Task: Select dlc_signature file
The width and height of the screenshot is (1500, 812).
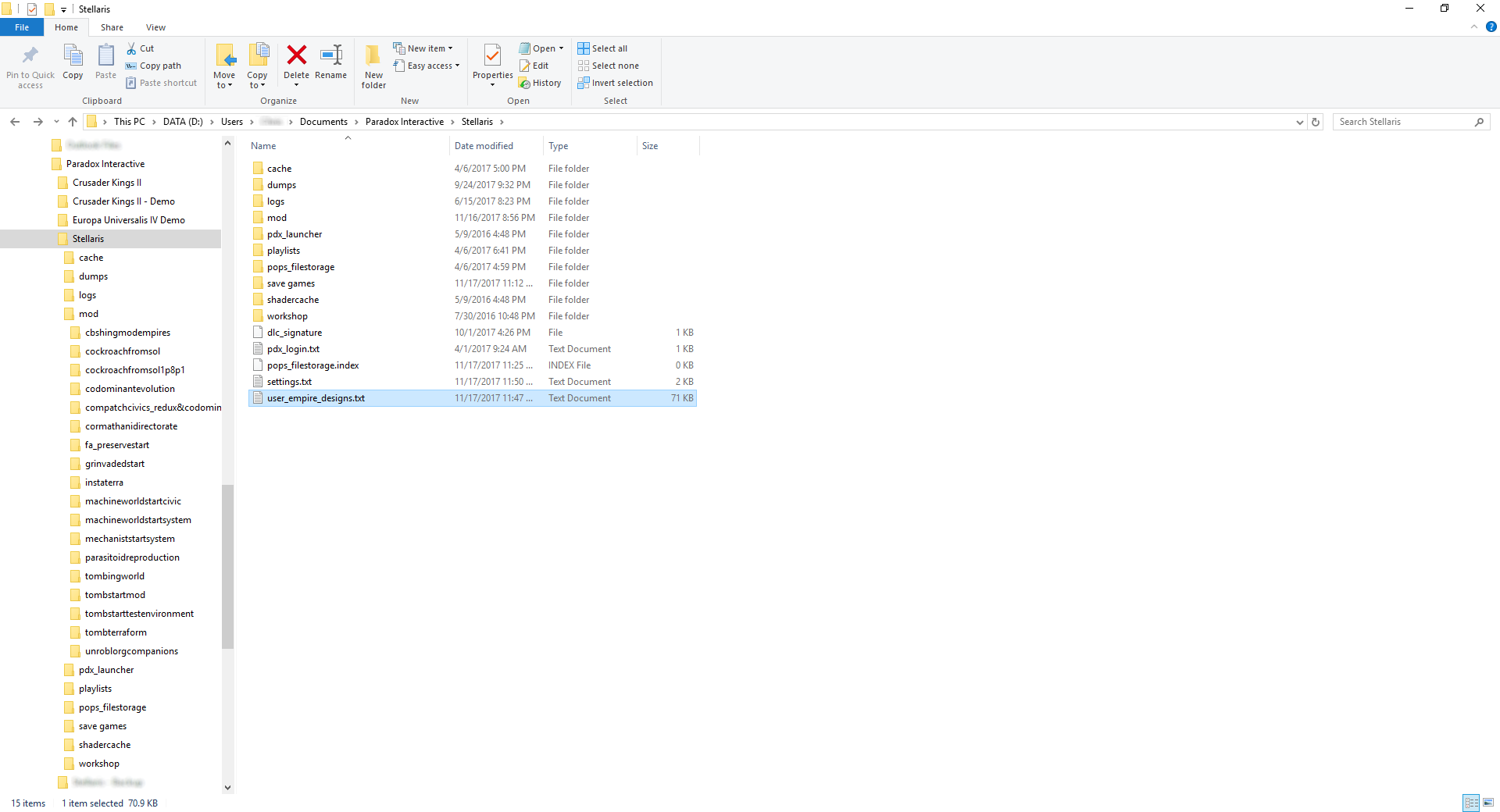Action: [472, 333]
